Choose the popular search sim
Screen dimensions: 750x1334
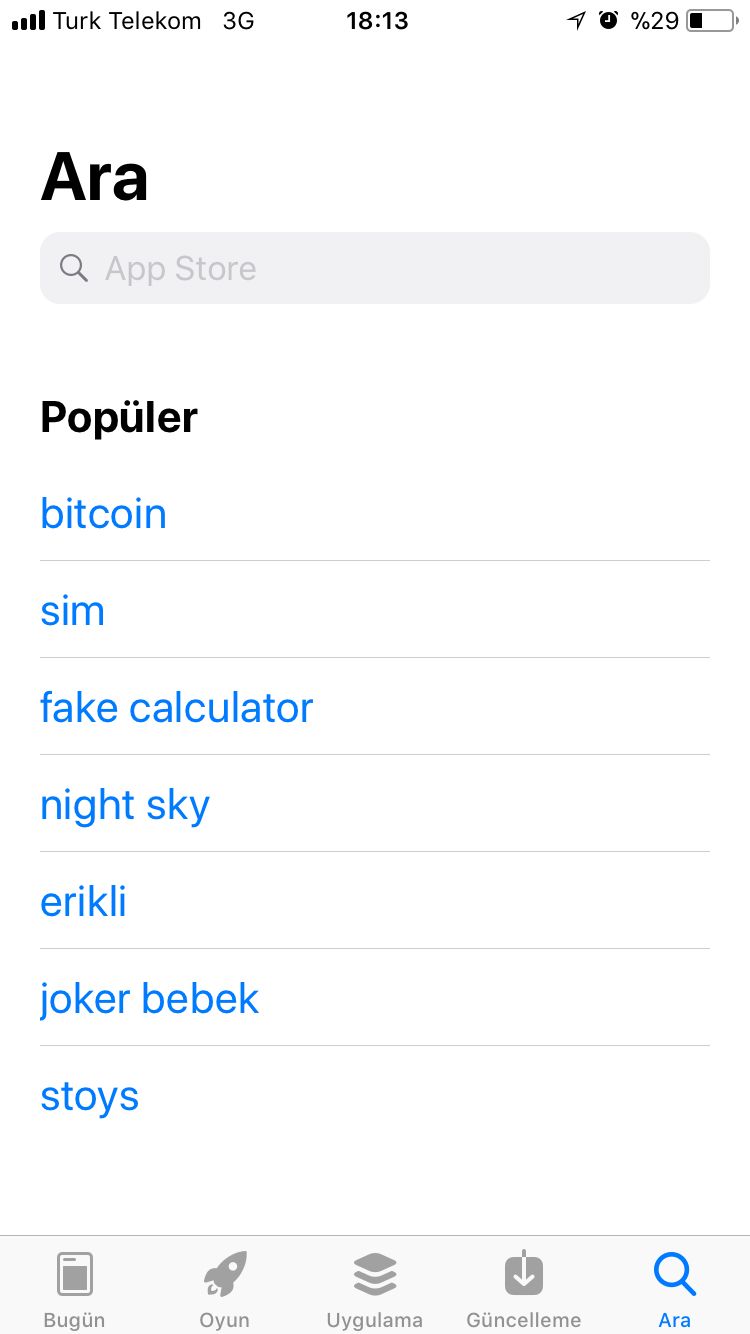(x=72, y=611)
